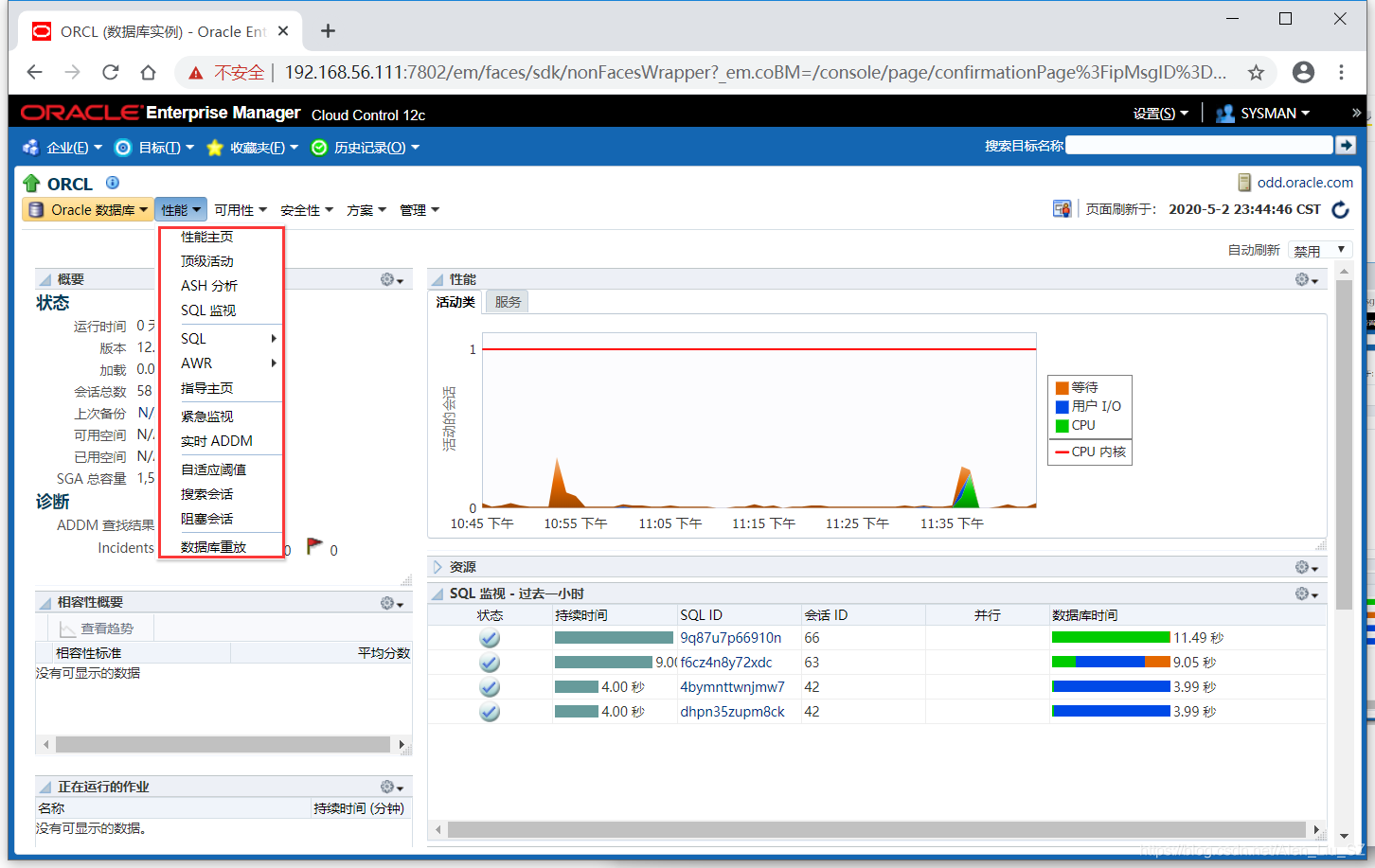The width and height of the screenshot is (1375, 868).
Task: Click the ORCL info icon
Action: tap(113, 183)
